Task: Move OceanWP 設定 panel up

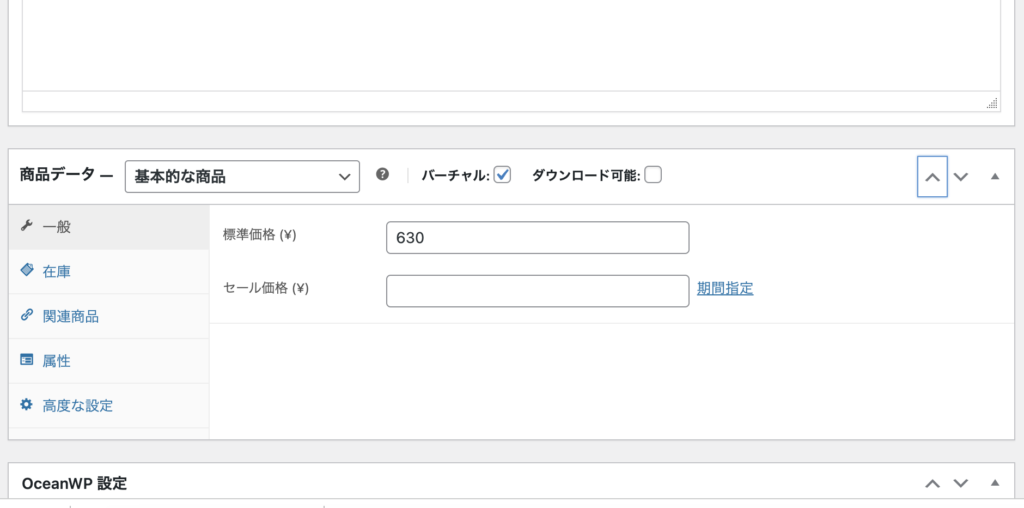Action: coord(932,483)
